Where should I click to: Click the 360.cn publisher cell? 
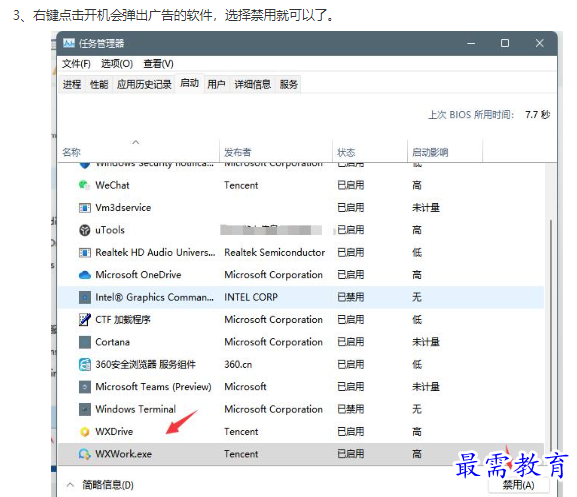click(x=238, y=365)
